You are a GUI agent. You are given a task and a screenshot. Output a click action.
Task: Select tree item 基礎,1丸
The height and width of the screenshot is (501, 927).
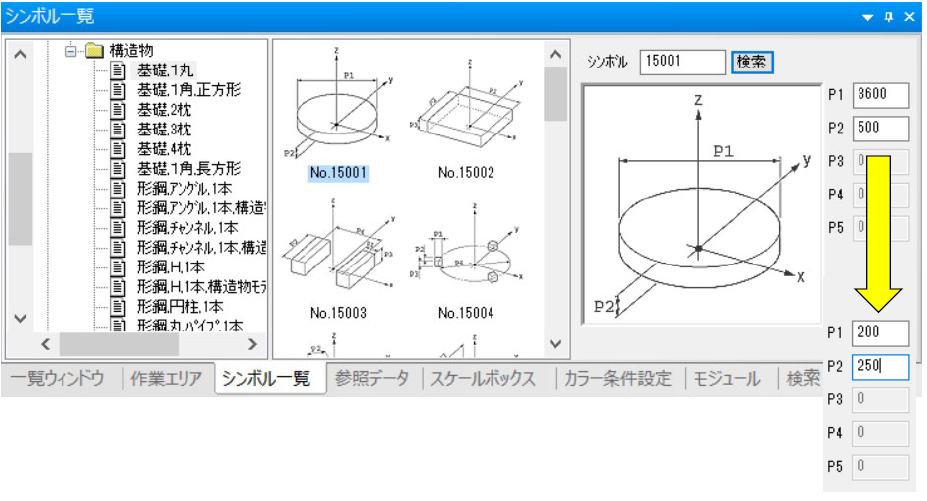pyautogui.click(x=165, y=70)
